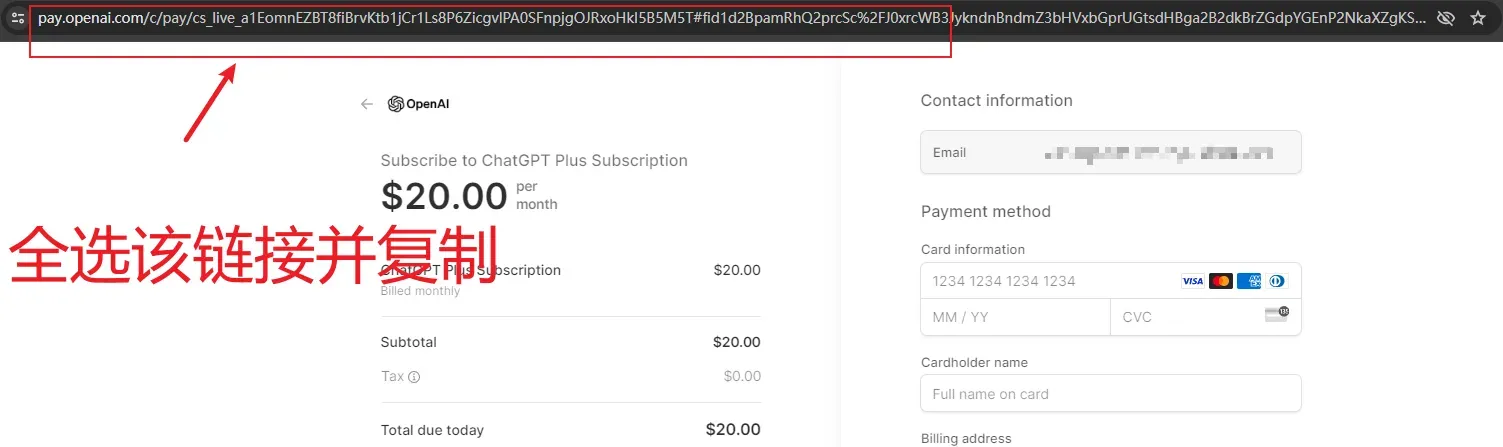Focus the card number field
Image resolution: width=1503 pixels, height=447 pixels.
1111,281
